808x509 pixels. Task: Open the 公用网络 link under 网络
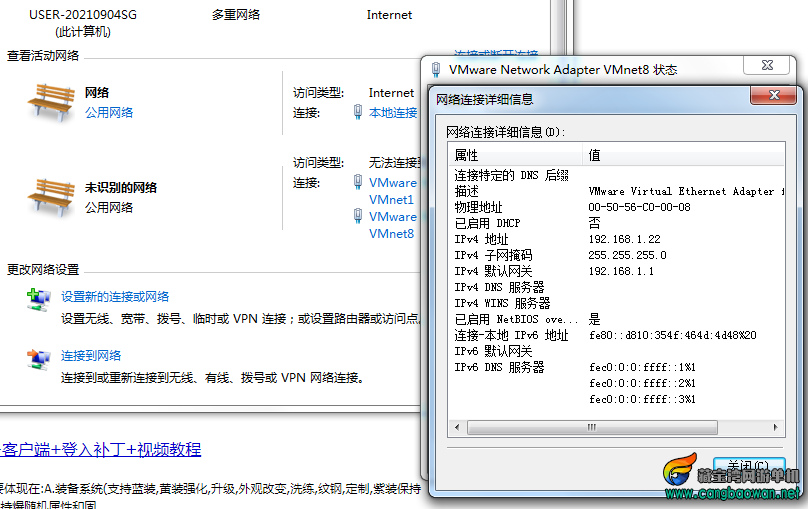coord(109,112)
